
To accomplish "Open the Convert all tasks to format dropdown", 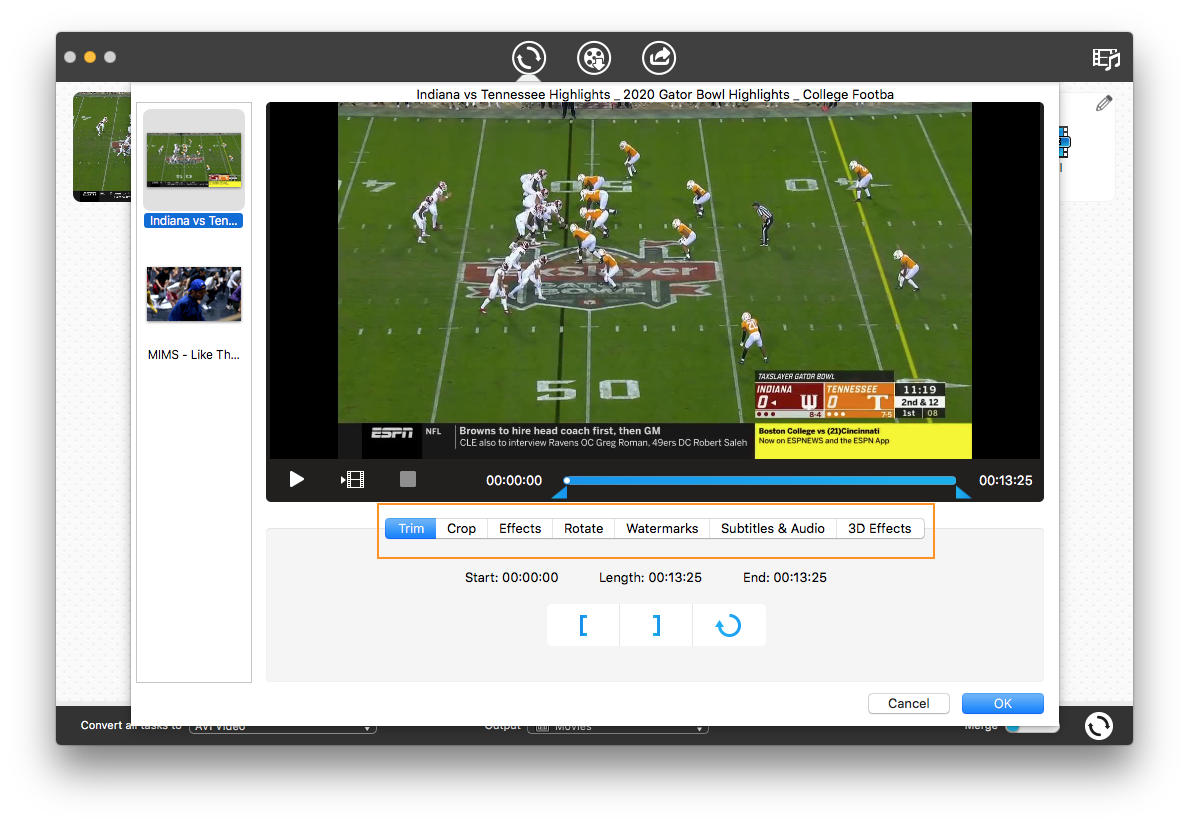I will (x=283, y=728).
